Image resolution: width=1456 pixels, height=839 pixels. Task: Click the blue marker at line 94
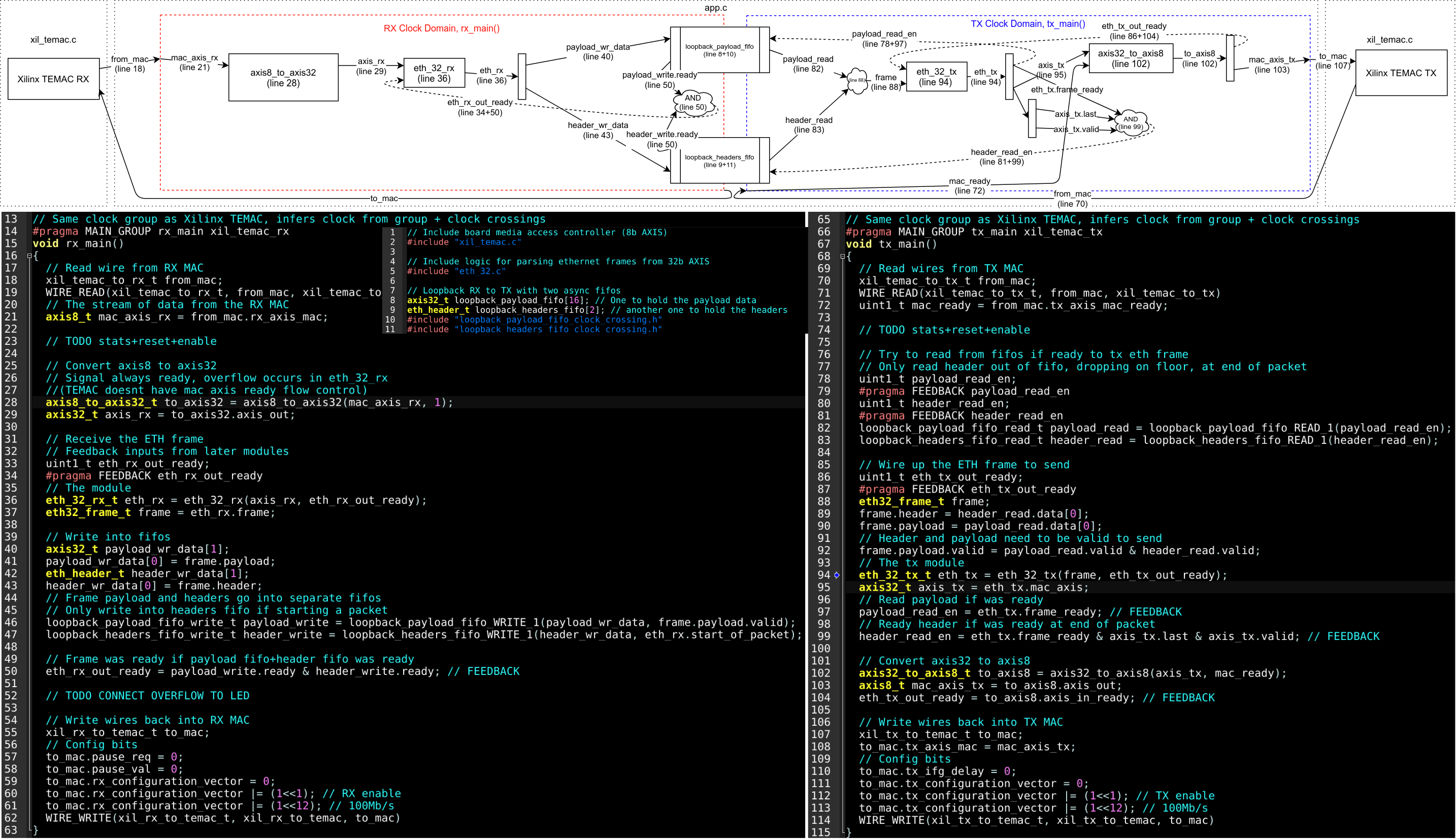[837, 575]
